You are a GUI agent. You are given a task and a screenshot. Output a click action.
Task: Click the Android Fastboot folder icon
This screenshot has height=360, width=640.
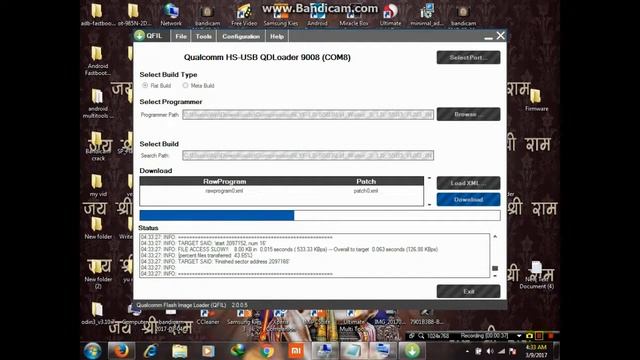98,61
